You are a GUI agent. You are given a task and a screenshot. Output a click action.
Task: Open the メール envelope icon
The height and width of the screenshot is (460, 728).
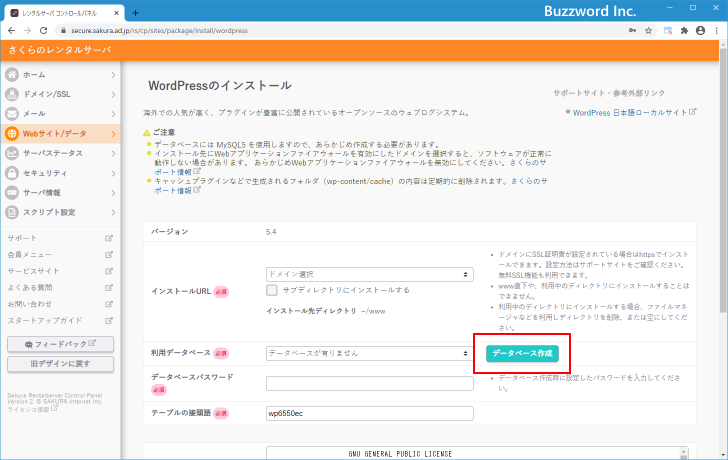(x=12, y=114)
